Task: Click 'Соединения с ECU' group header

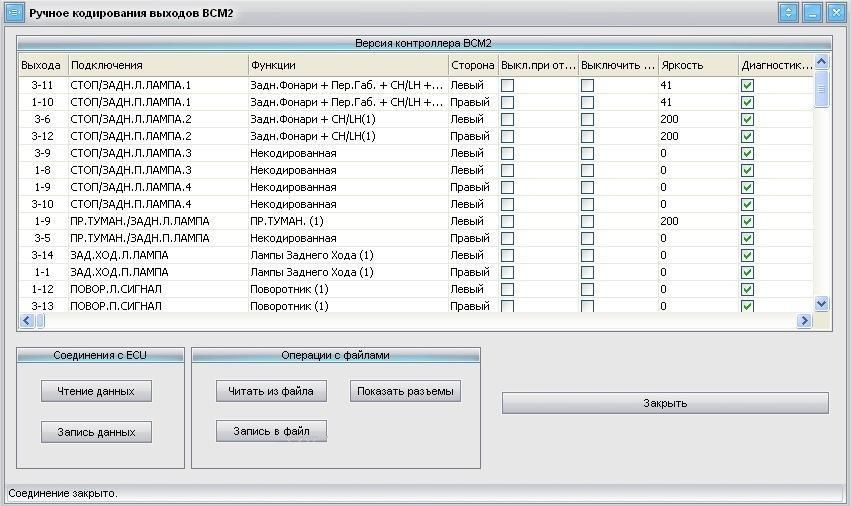Action: point(100,355)
